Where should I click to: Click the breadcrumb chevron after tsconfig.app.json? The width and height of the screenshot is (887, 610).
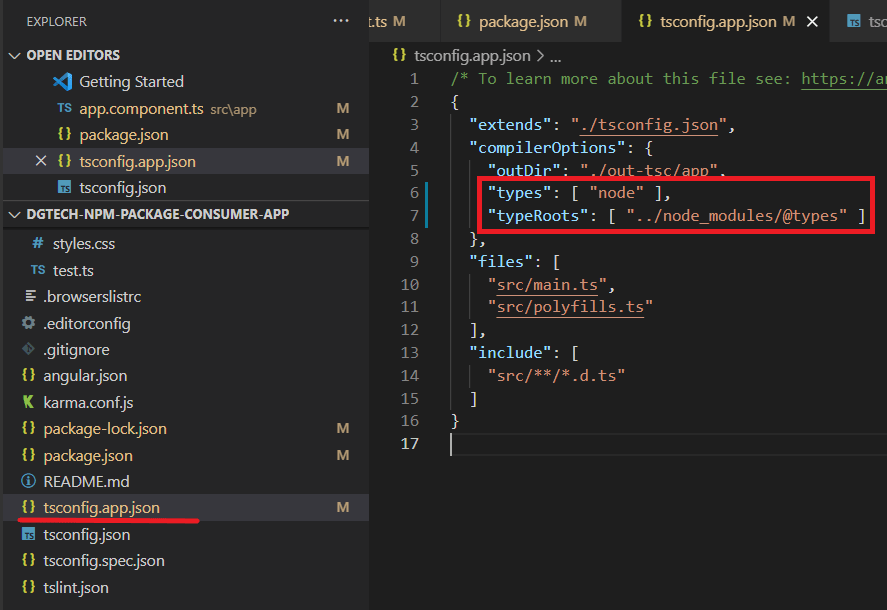[541, 58]
